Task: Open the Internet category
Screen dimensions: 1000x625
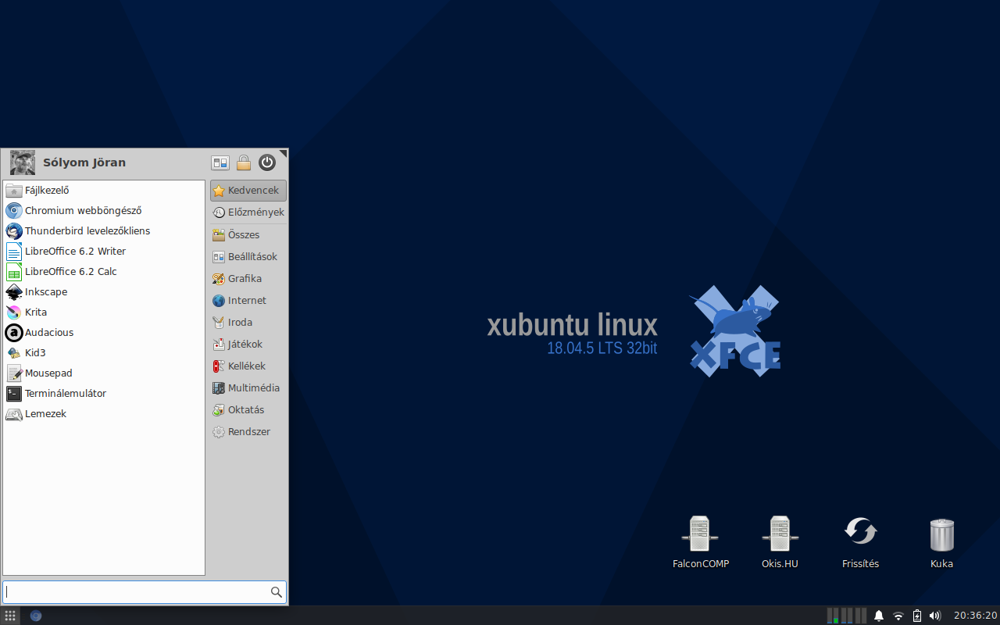Action: (248, 300)
